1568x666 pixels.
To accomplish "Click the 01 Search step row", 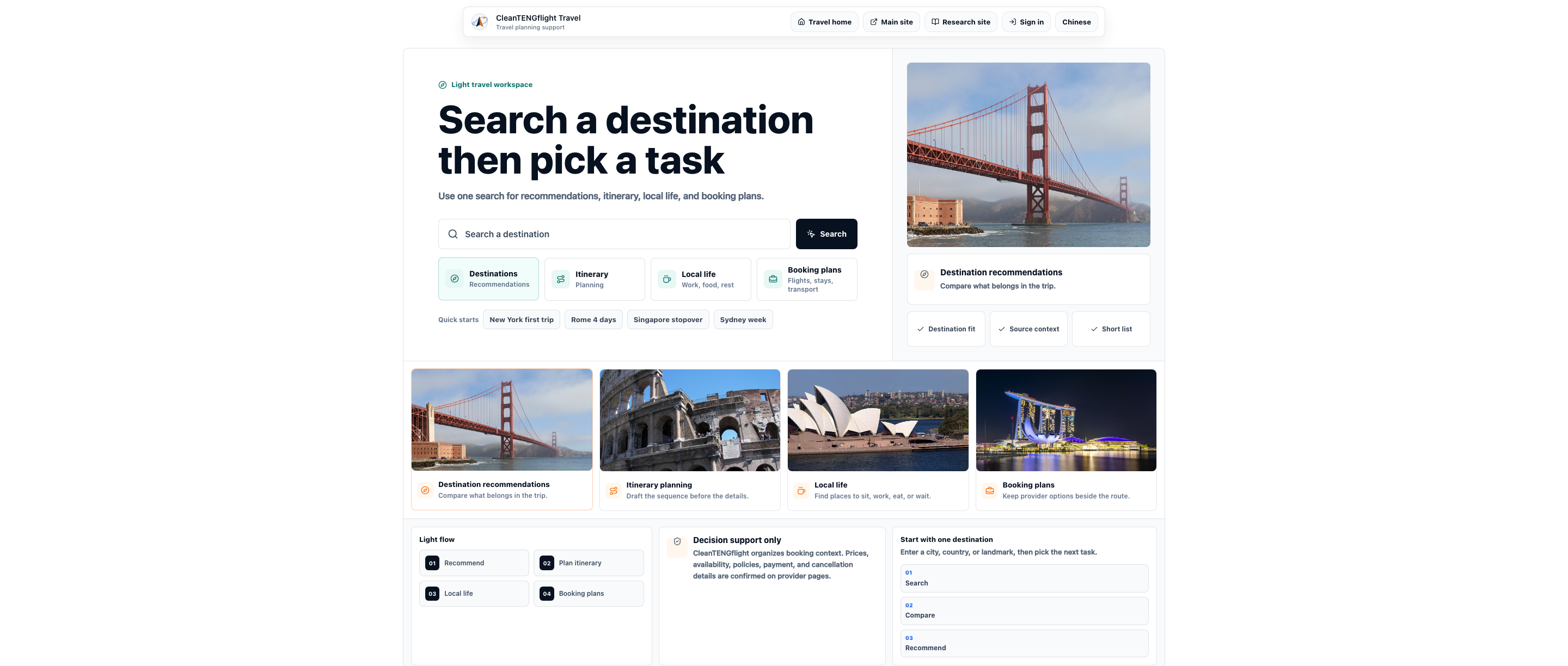I will click(1024, 578).
